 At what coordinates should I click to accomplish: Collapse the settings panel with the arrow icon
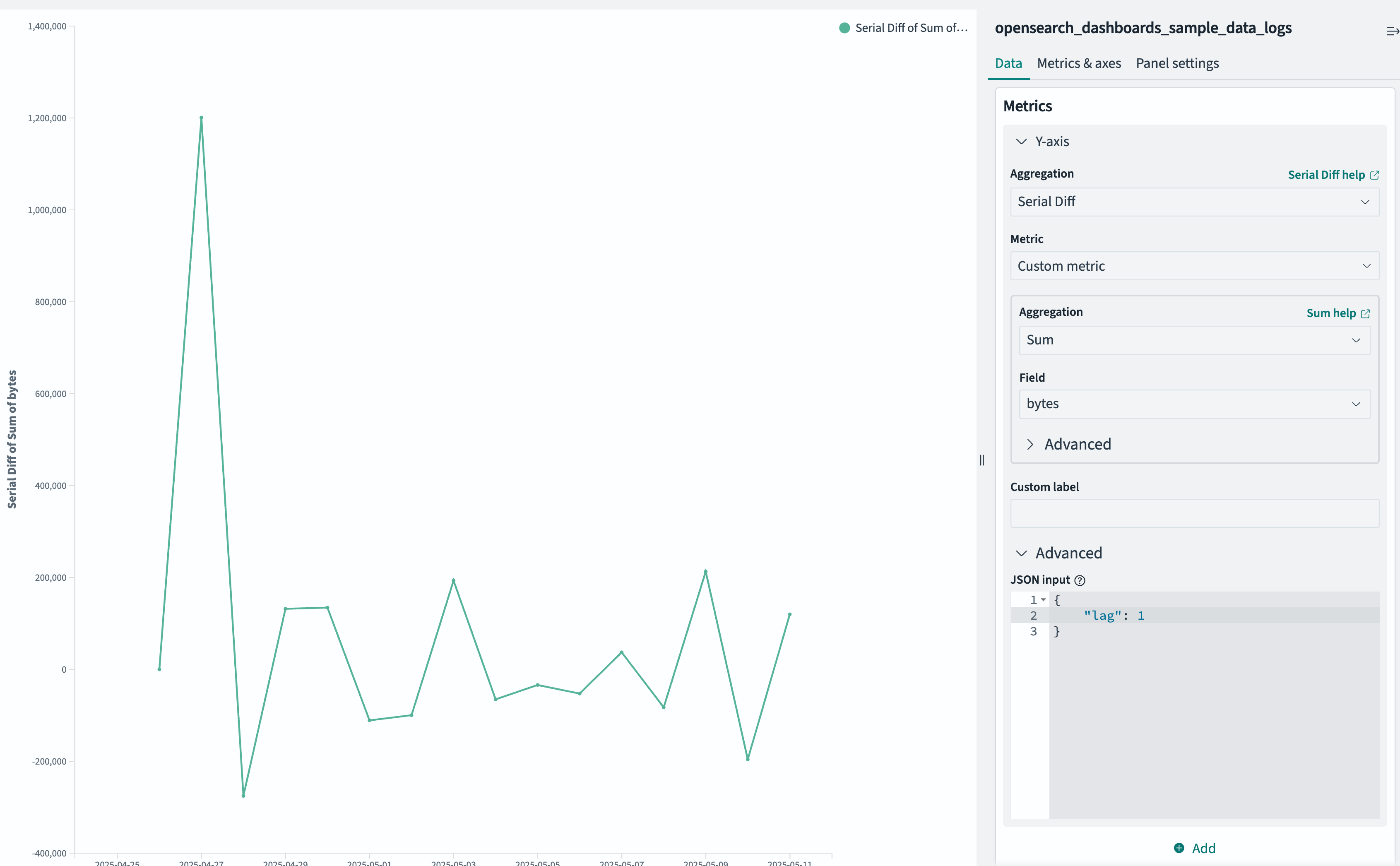point(1393,30)
